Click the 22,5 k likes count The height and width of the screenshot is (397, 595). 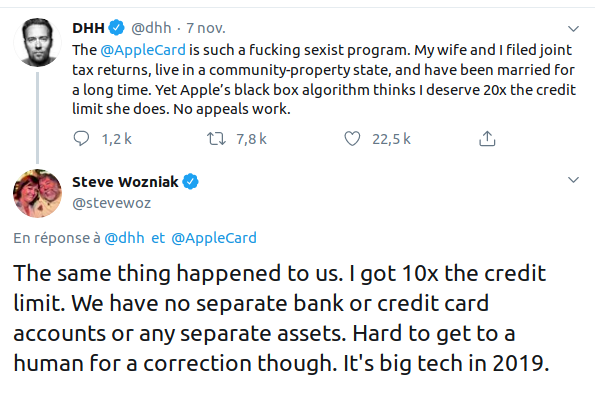click(x=391, y=139)
